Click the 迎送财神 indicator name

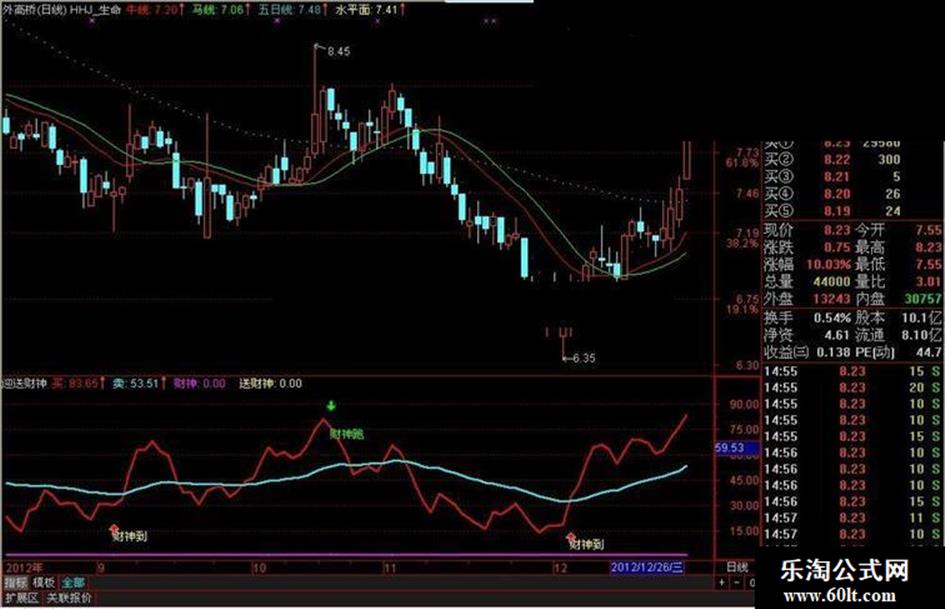click(25, 383)
